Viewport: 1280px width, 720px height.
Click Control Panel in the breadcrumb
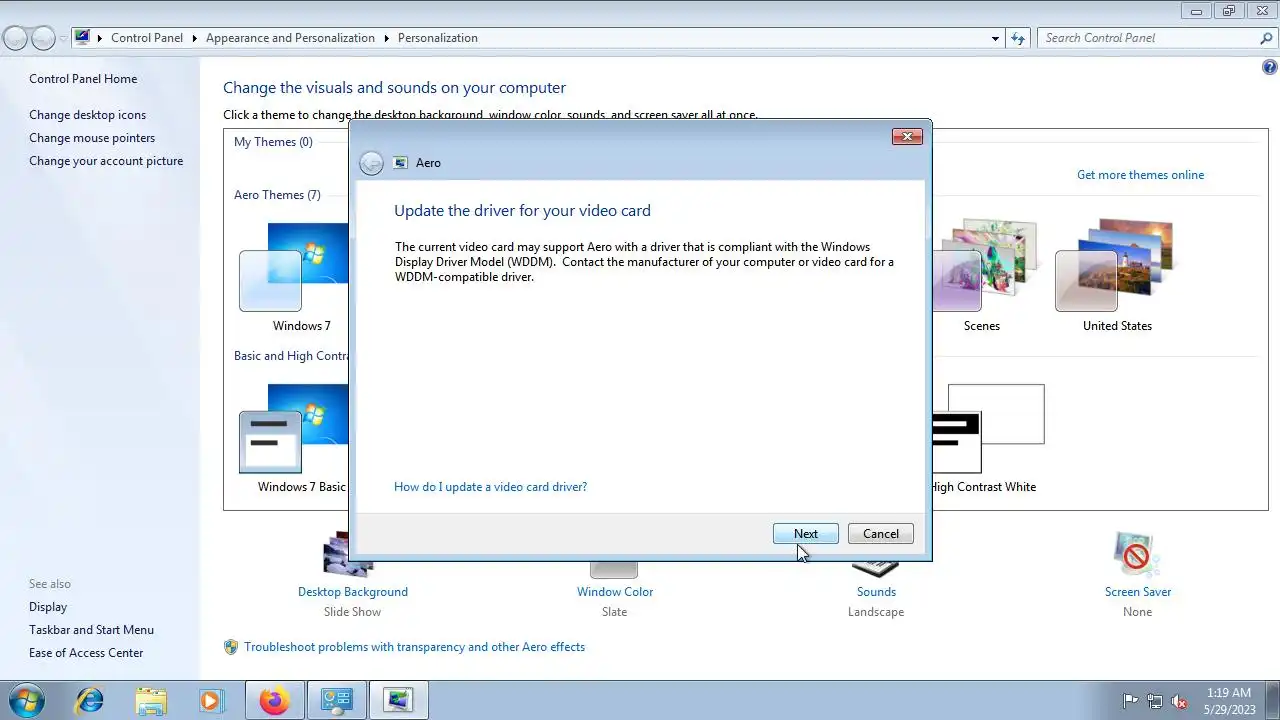tap(147, 38)
